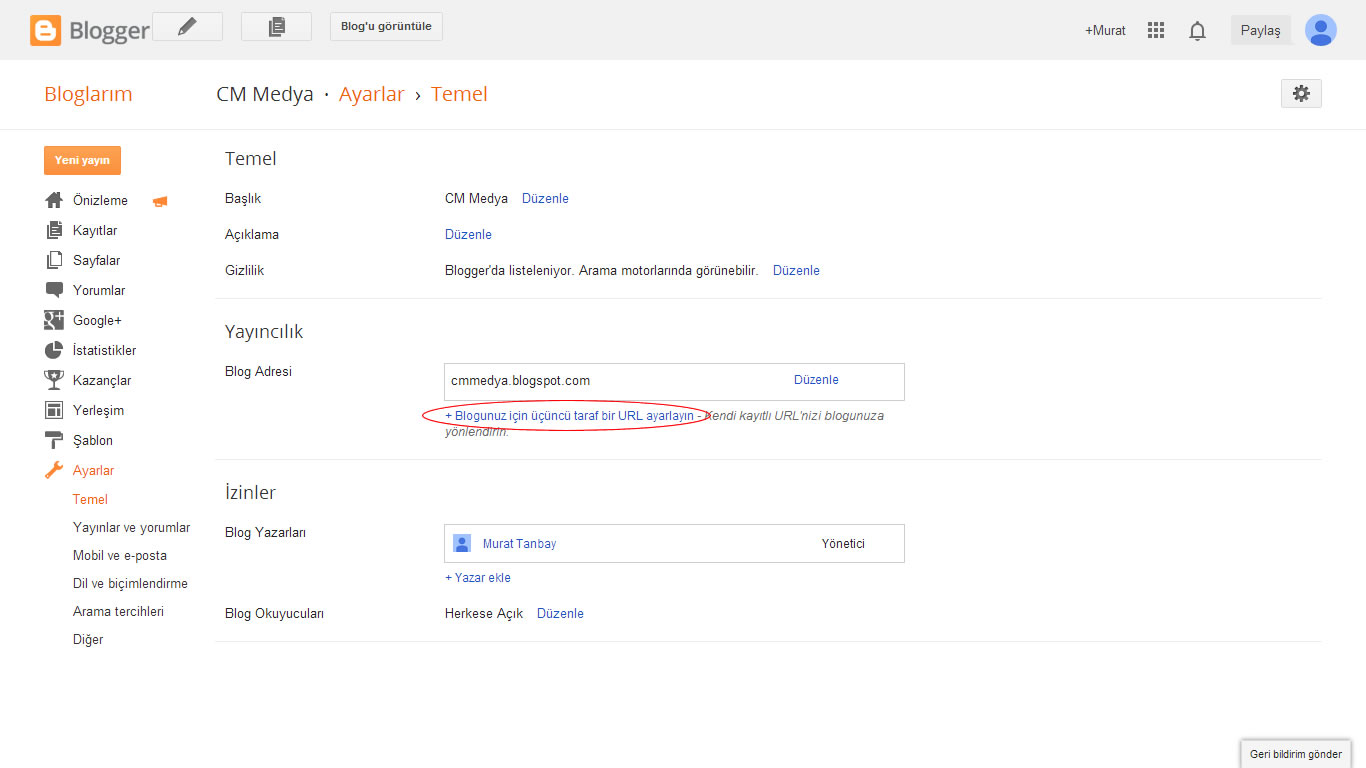
Task: Open the posts list icon button
Action: coord(276,27)
